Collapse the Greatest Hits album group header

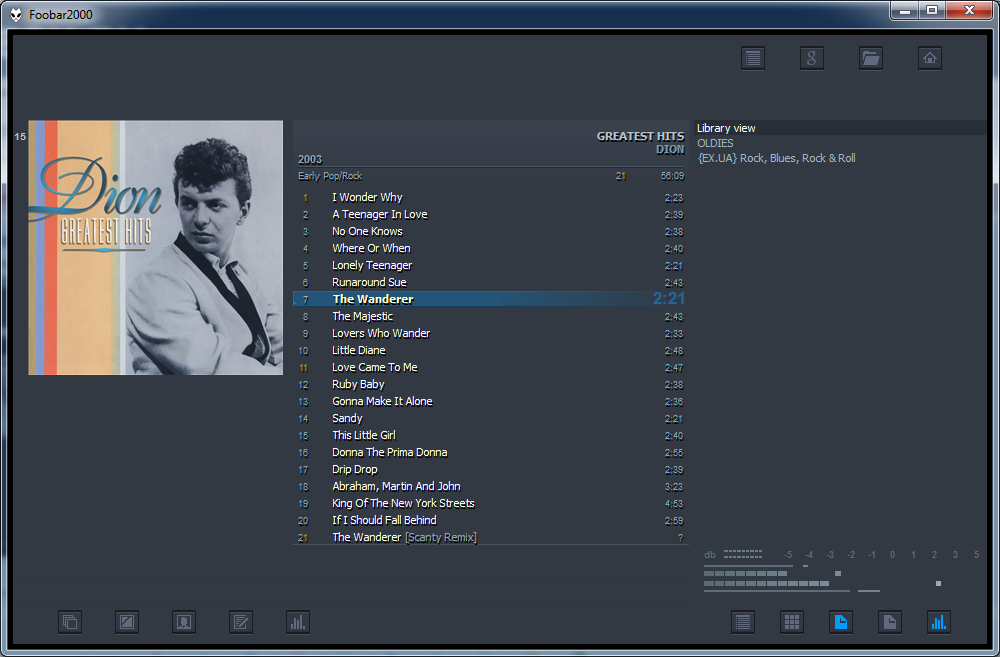click(x=490, y=143)
